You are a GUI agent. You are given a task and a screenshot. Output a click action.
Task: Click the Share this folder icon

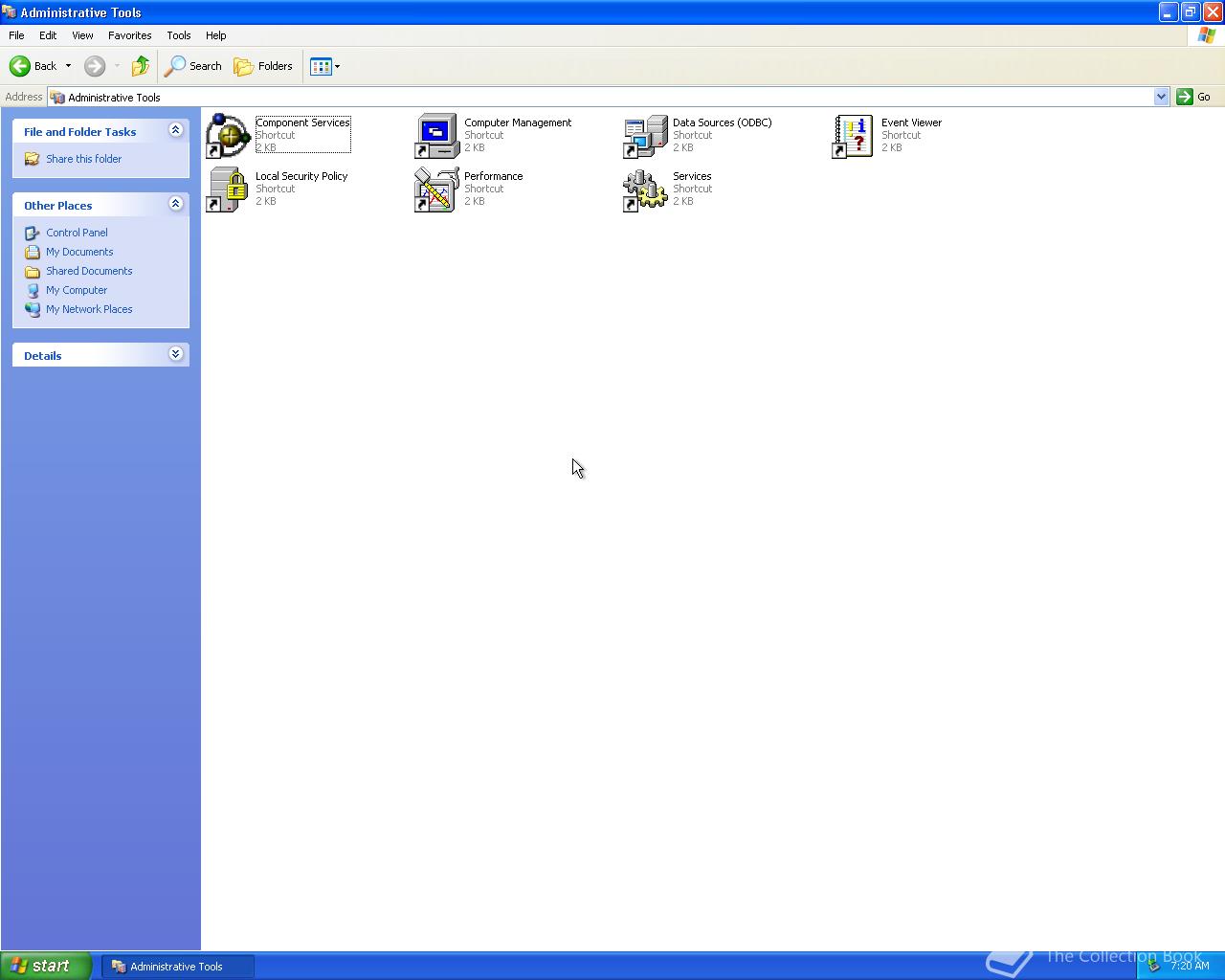point(33,159)
